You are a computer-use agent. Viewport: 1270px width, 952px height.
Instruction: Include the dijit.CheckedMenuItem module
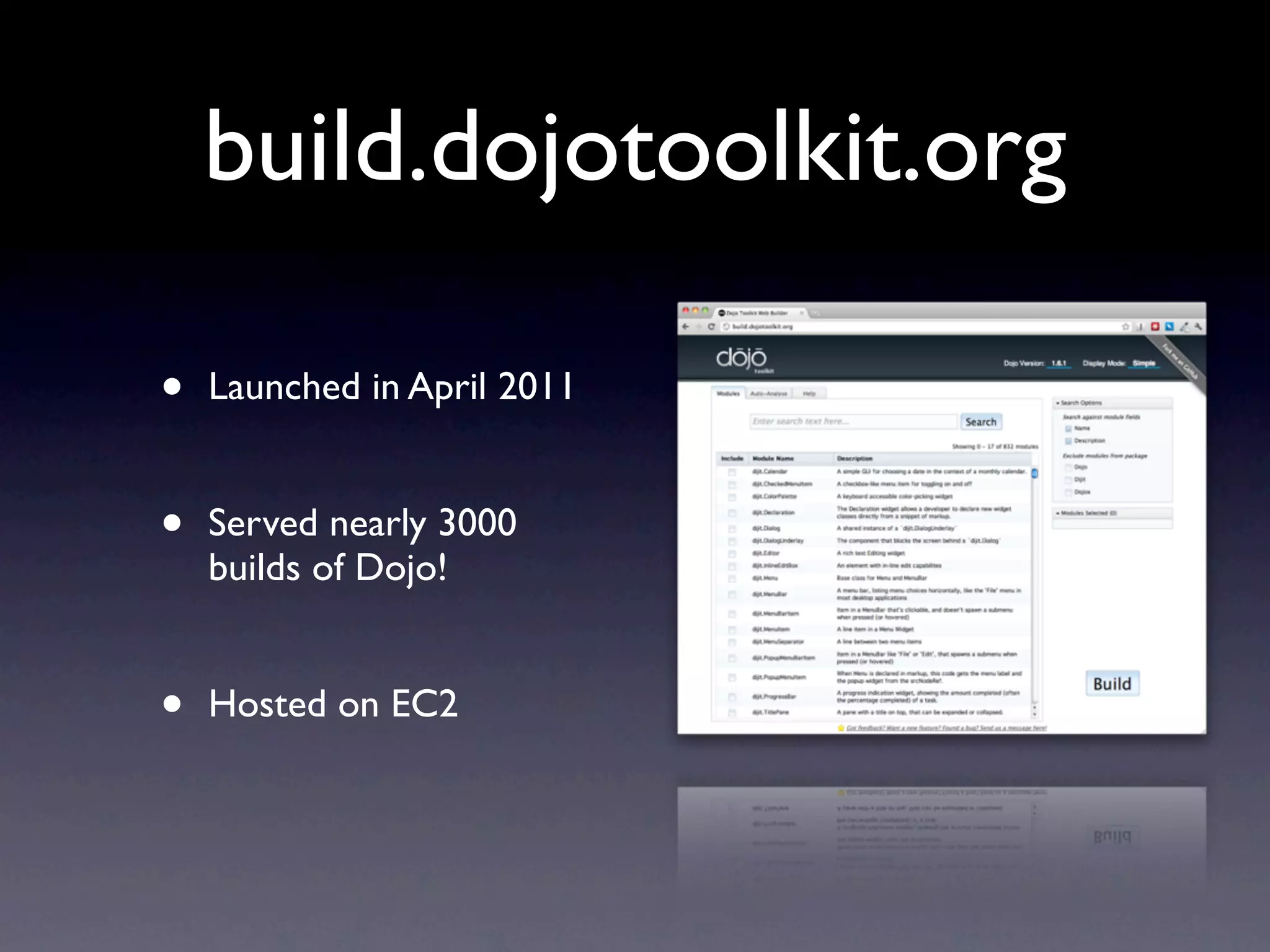pos(732,484)
